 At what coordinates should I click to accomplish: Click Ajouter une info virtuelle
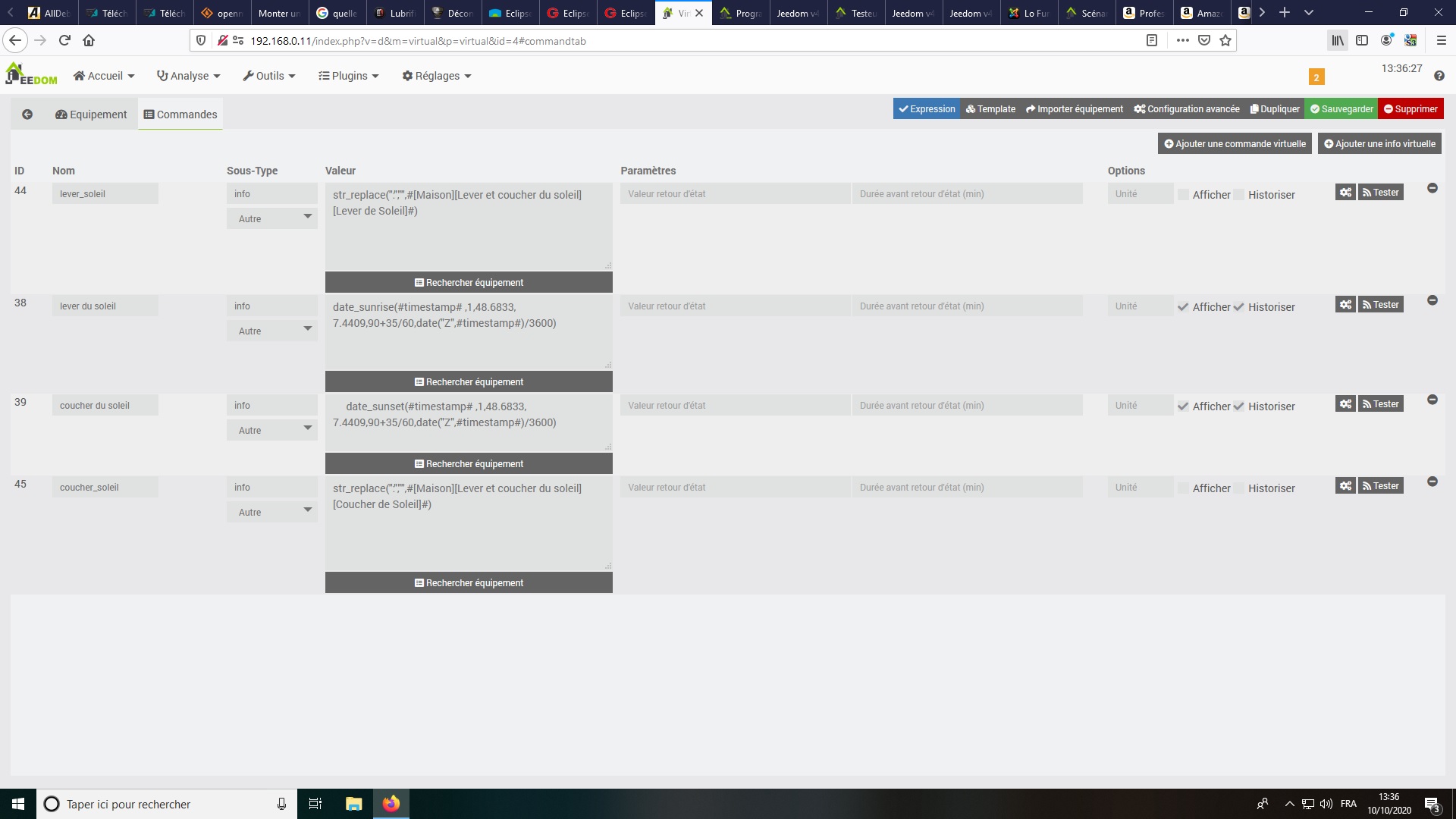1379,144
